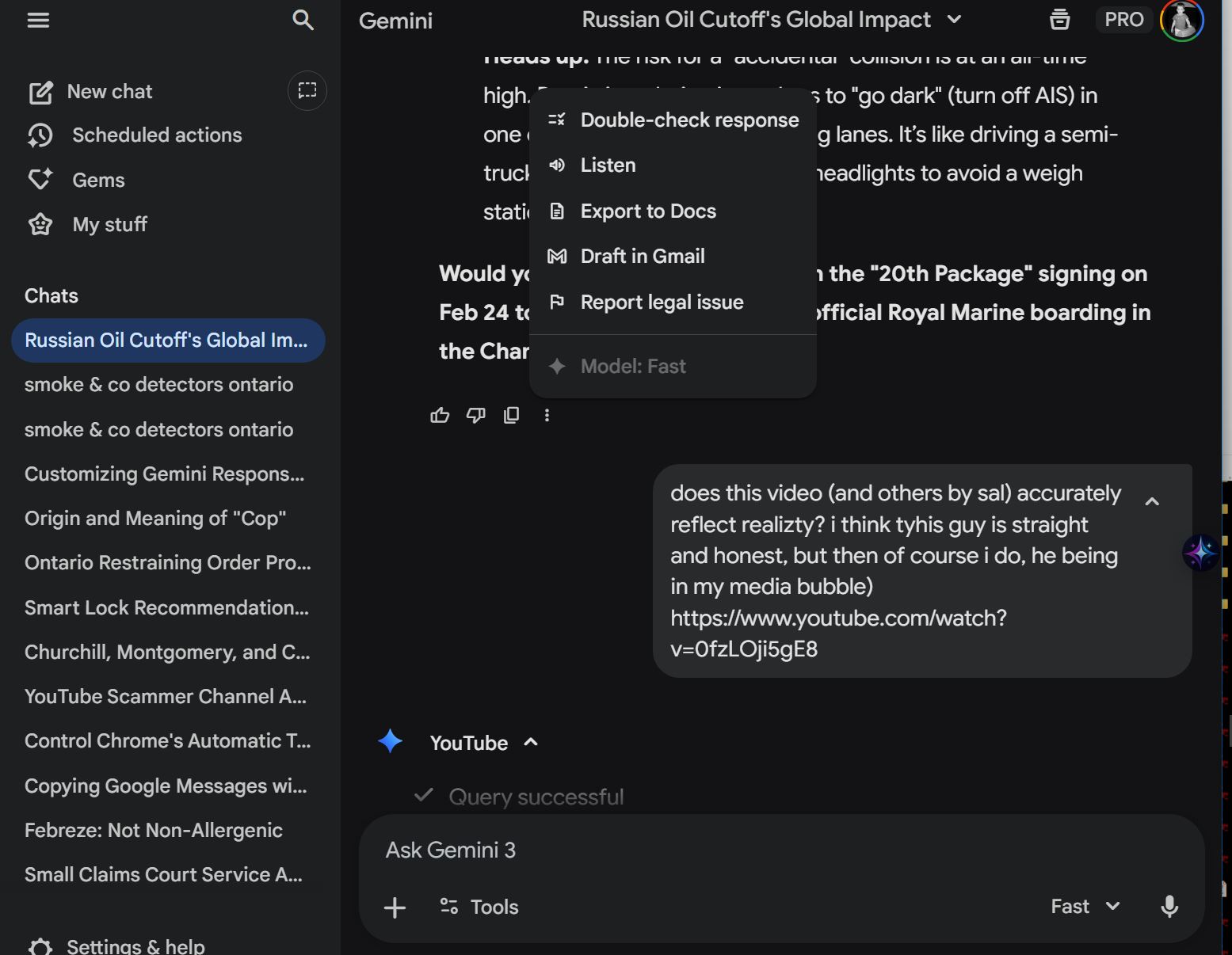This screenshot has width=1232, height=955.
Task: Open the Fast model selector dropdown
Action: (x=1085, y=907)
